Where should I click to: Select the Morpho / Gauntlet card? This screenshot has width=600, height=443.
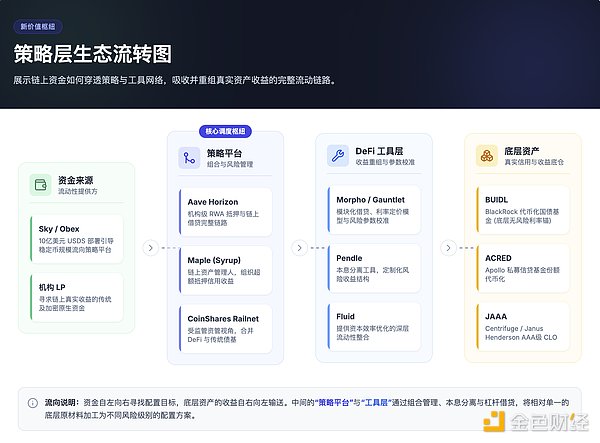[x=374, y=210]
